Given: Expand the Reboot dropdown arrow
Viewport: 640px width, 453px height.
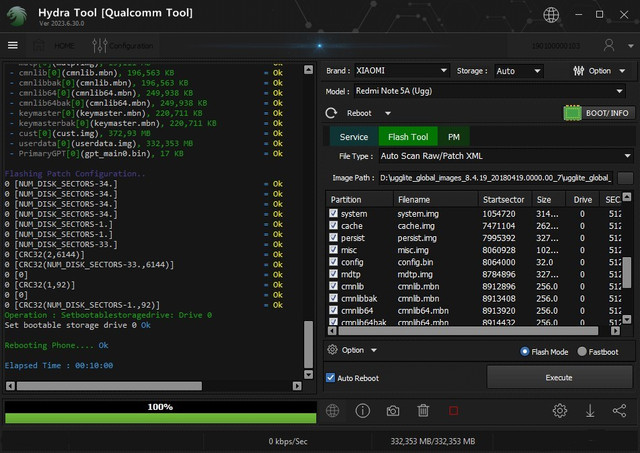Looking at the screenshot, I should (388, 113).
